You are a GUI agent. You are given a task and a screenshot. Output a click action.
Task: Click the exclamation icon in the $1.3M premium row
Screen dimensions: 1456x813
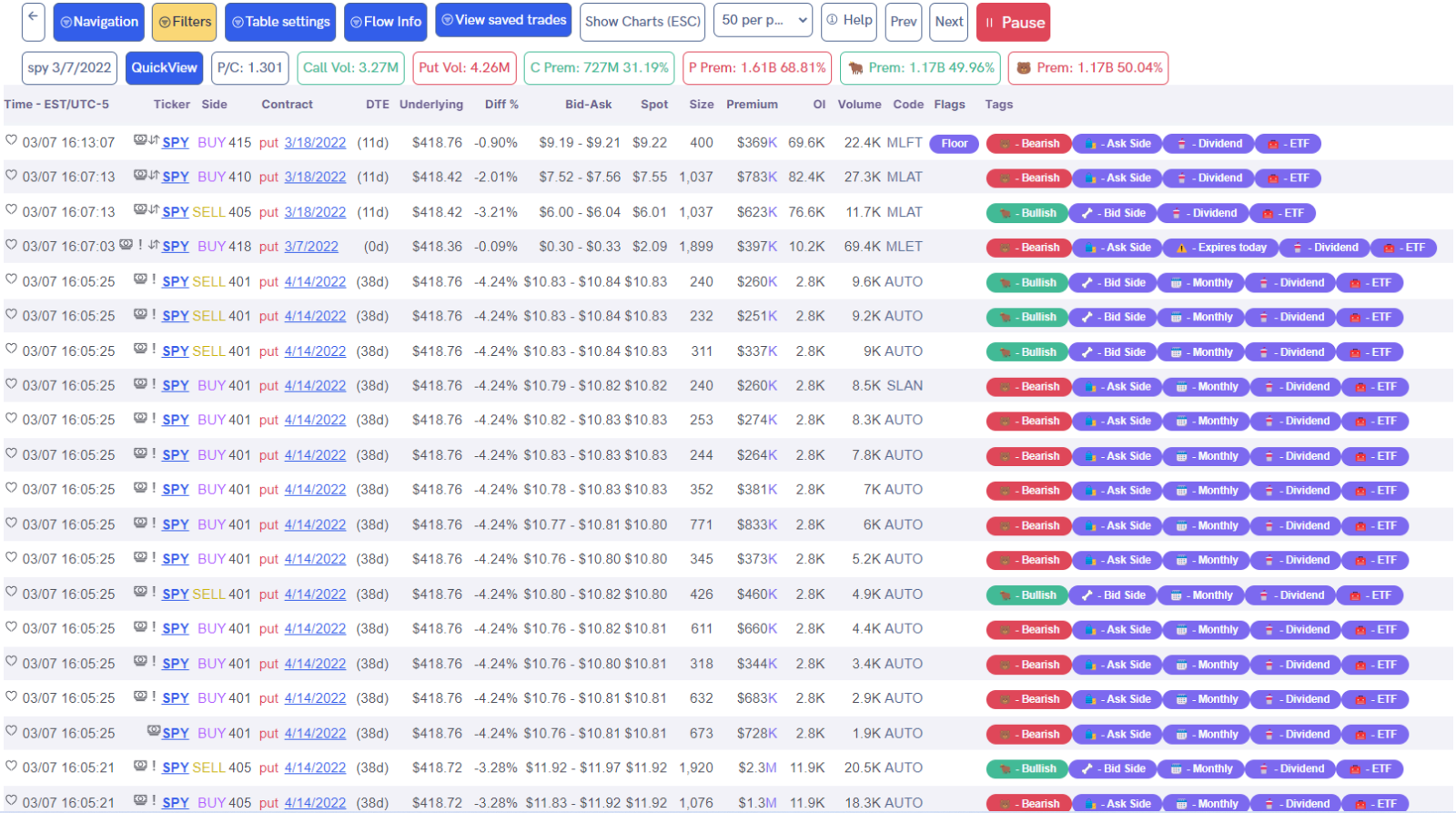pyautogui.click(x=153, y=800)
